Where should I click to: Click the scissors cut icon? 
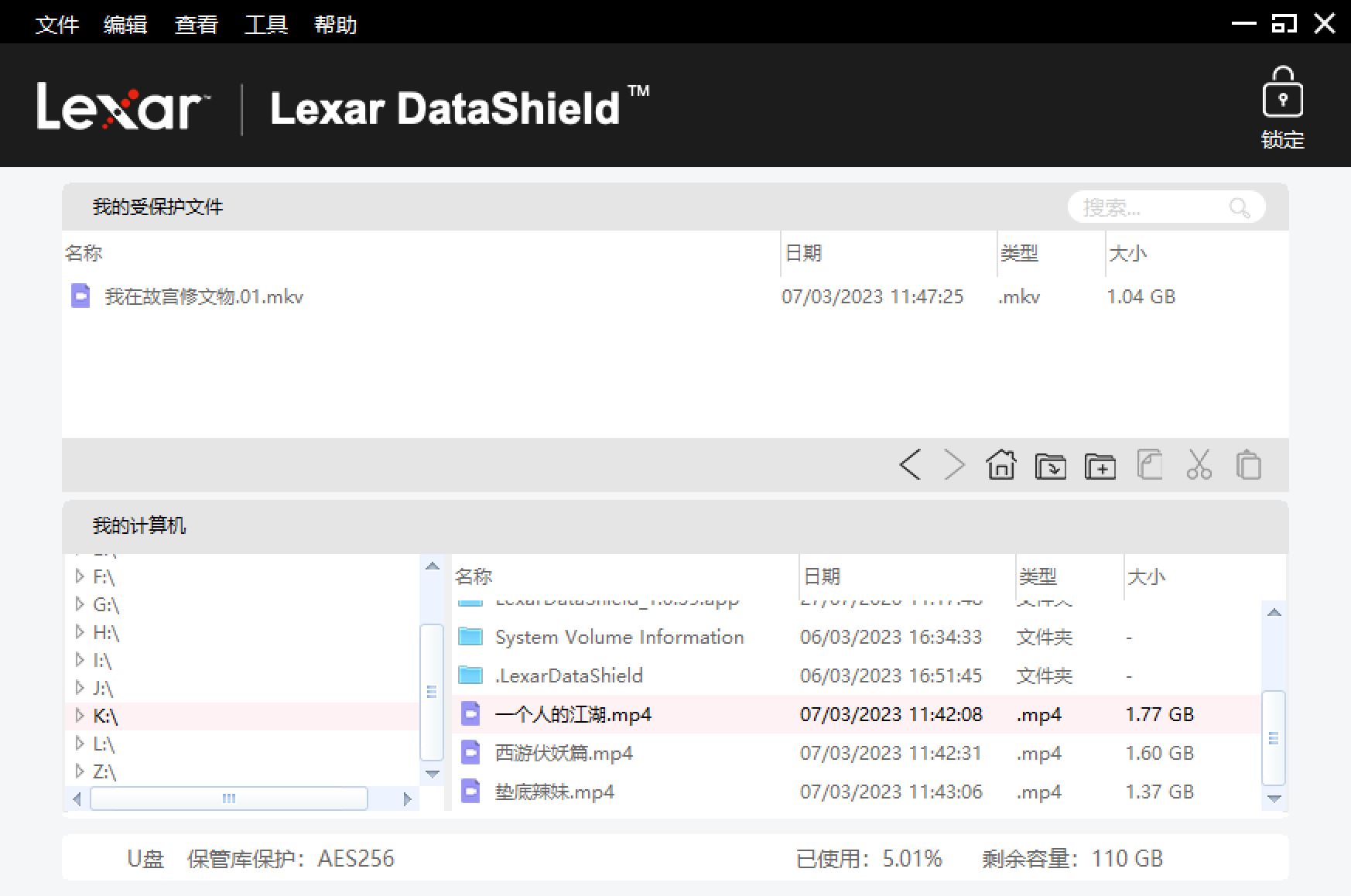pos(1199,466)
